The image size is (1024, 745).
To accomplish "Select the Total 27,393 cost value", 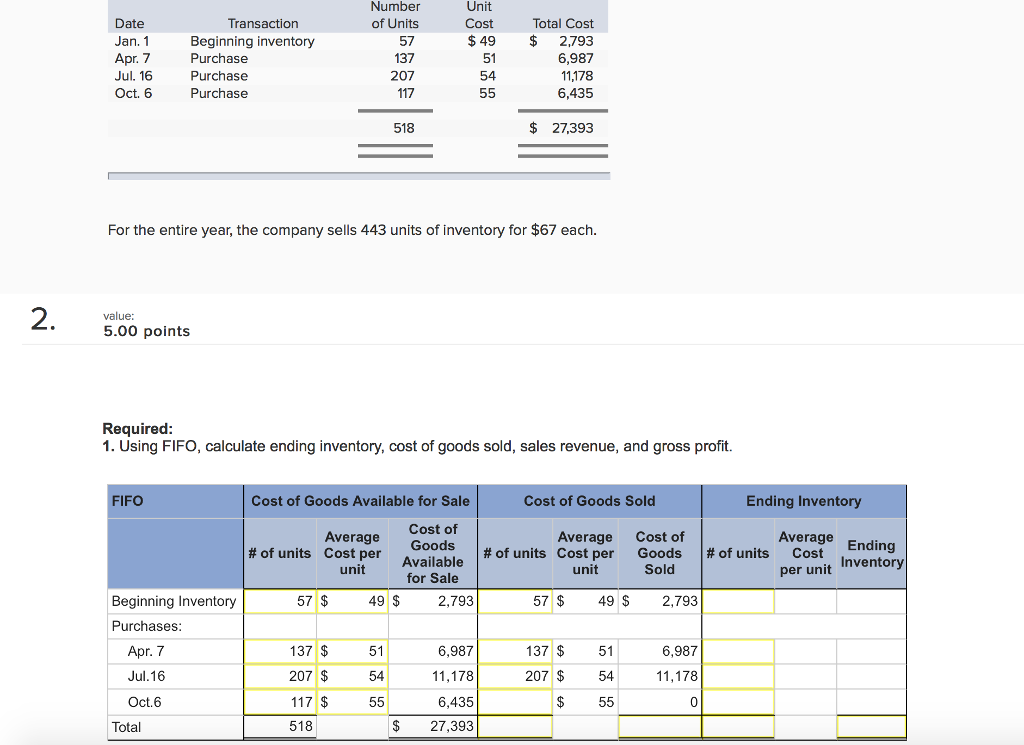I will click(570, 127).
